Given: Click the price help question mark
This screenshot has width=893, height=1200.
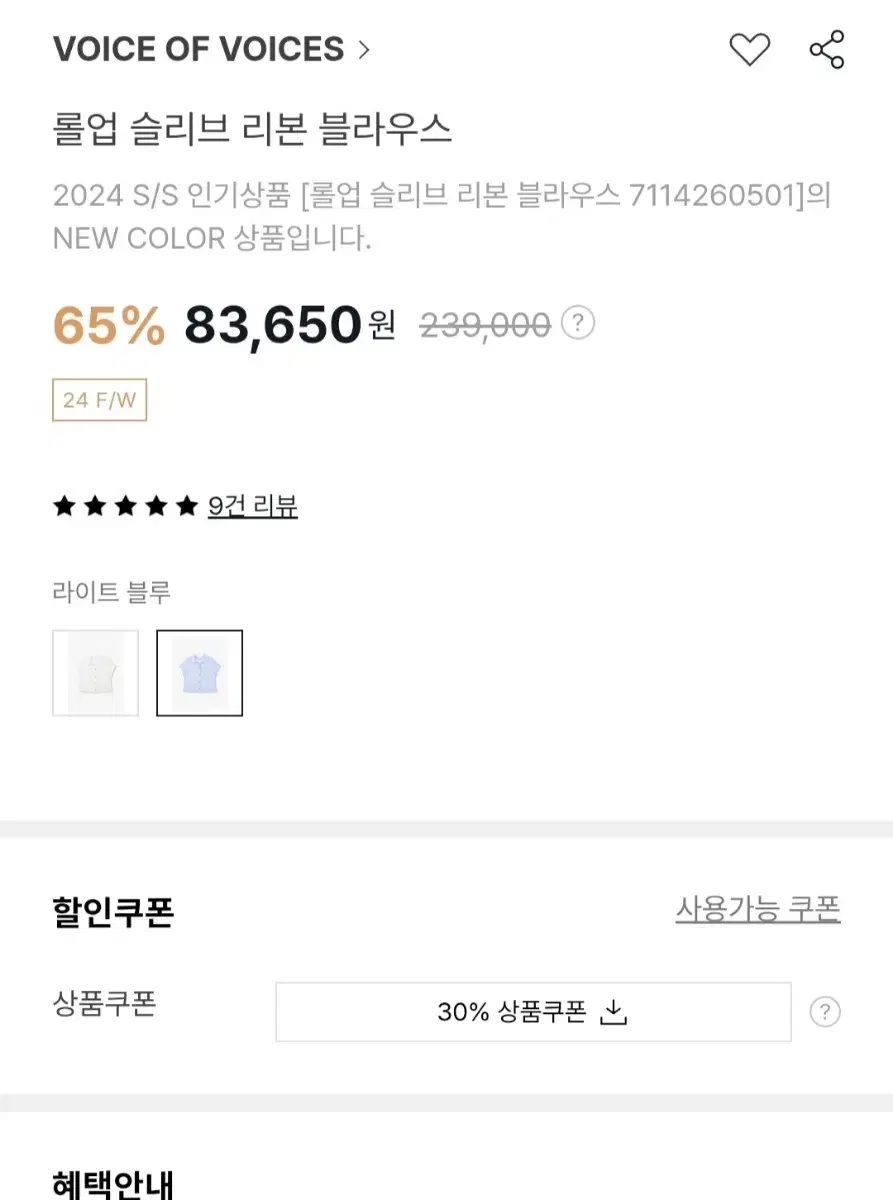Looking at the screenshot, I should point(578,323).
